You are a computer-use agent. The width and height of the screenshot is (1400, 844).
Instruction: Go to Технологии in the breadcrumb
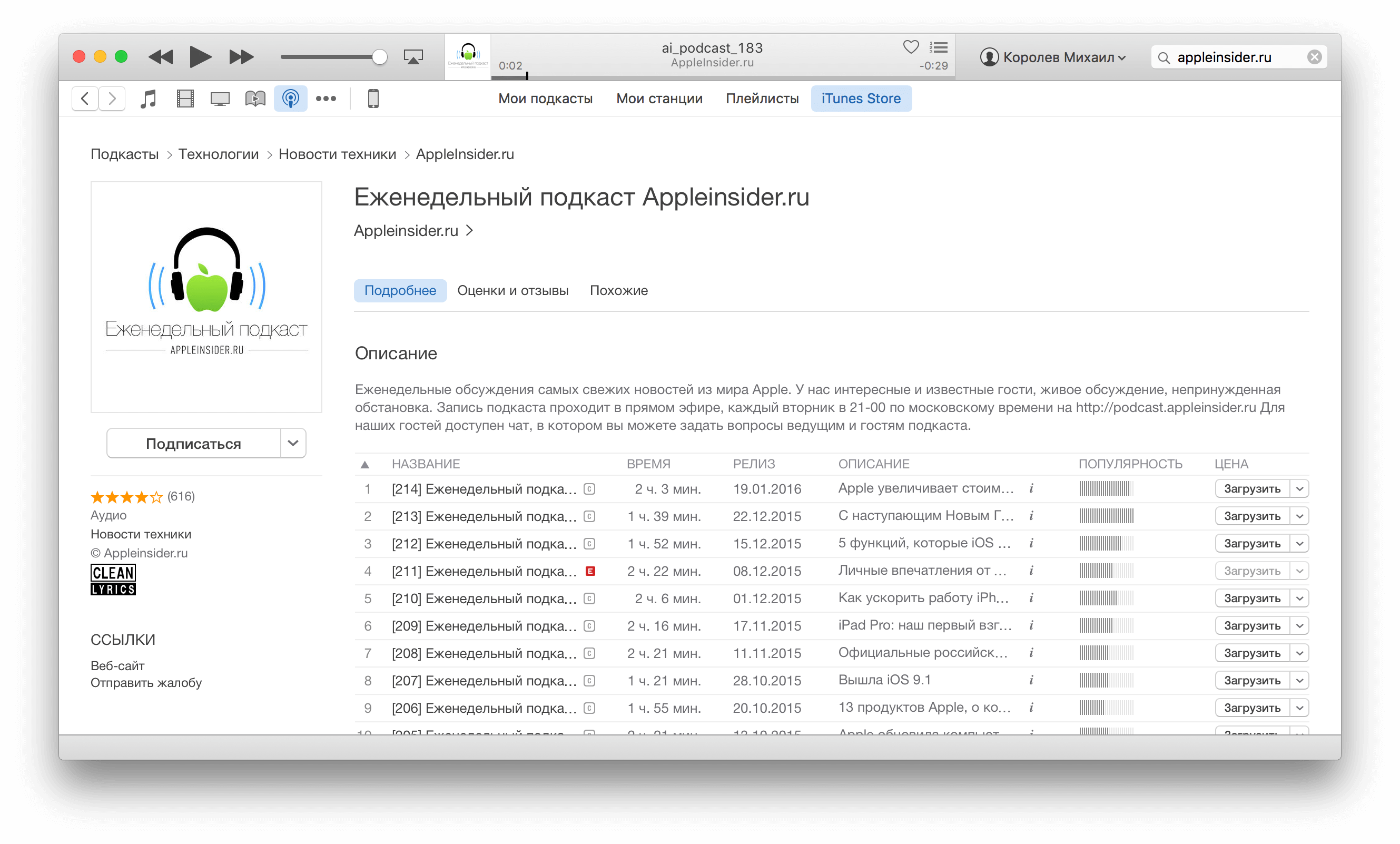218,154
